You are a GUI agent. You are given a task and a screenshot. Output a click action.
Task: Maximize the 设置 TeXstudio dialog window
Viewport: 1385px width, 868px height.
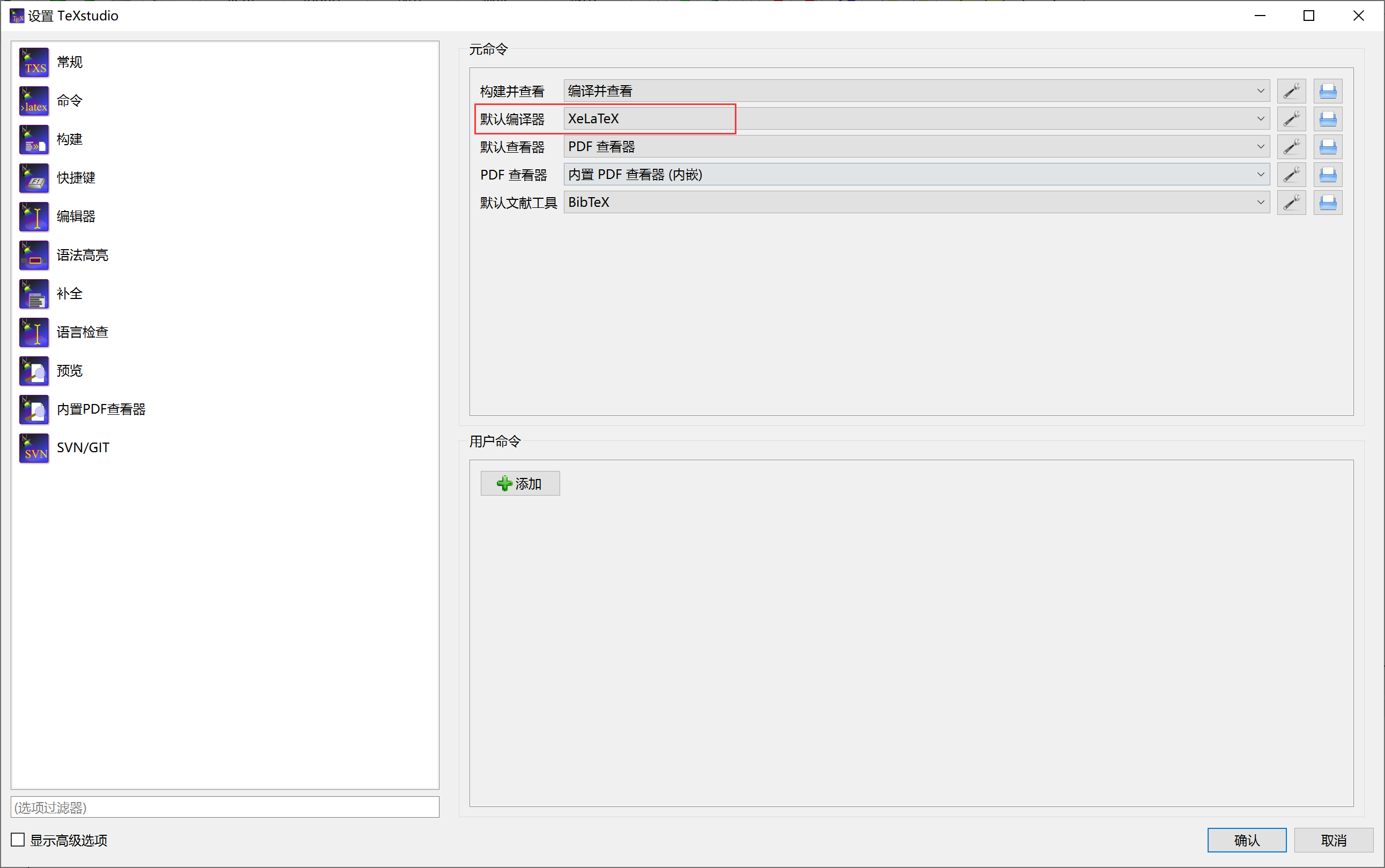(x=1309, y=16)
